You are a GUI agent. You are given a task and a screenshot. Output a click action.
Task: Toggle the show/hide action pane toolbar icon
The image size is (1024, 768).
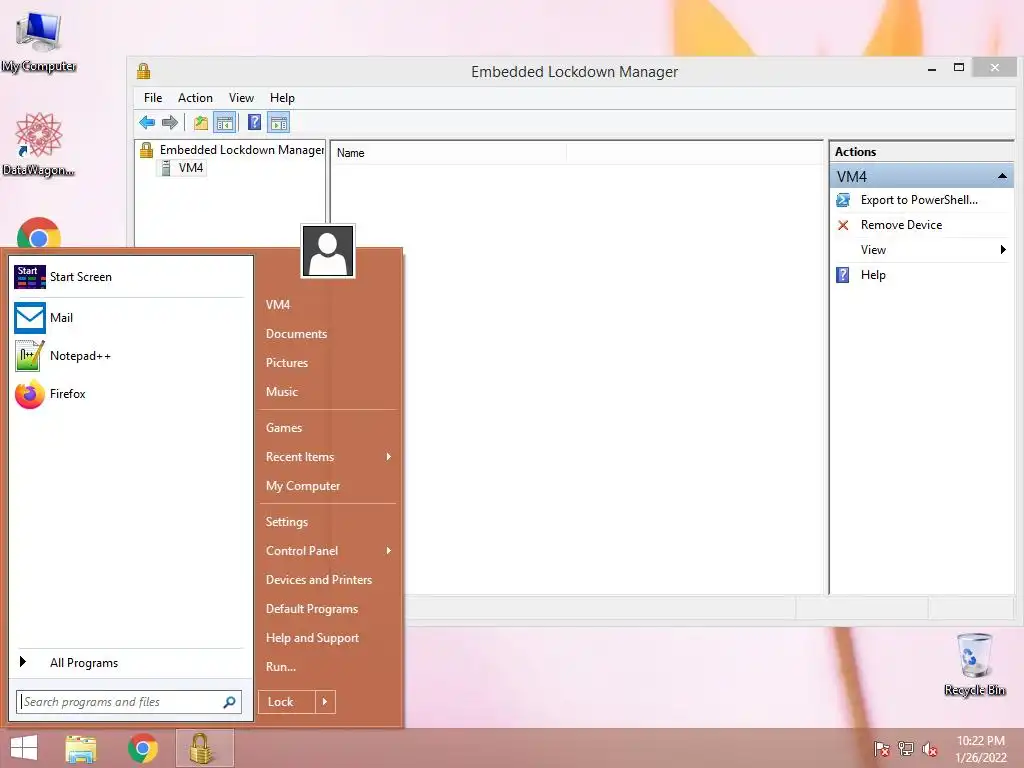point(279,122)
